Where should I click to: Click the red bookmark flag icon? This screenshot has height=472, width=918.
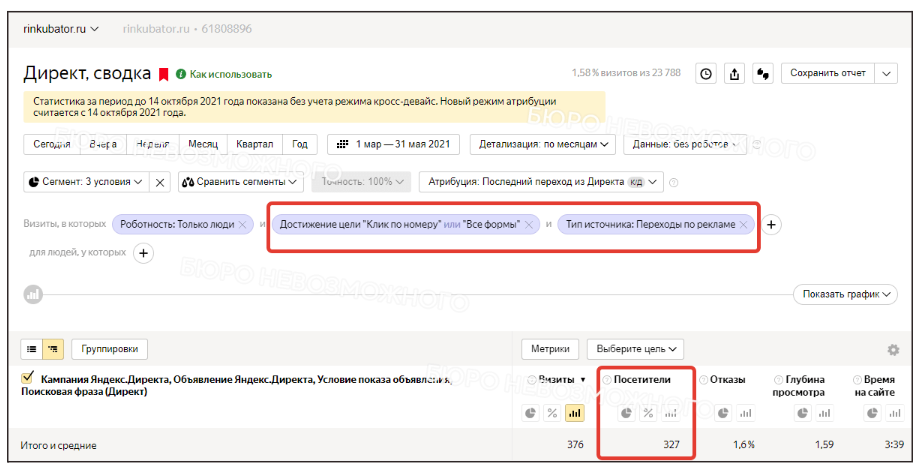coord(164,74)
